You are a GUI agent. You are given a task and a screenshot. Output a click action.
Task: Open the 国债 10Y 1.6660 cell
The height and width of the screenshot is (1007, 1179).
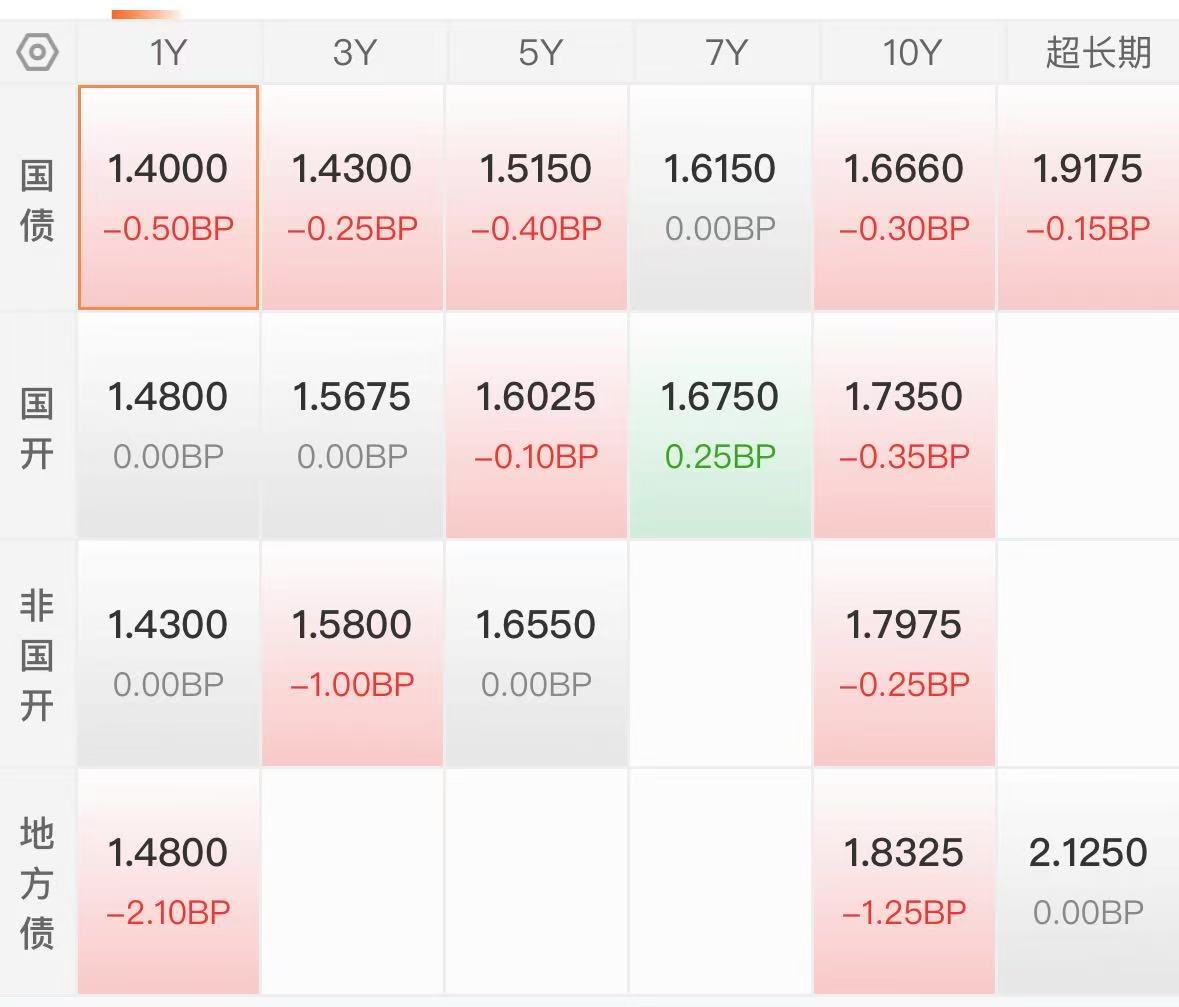[904, 197]
